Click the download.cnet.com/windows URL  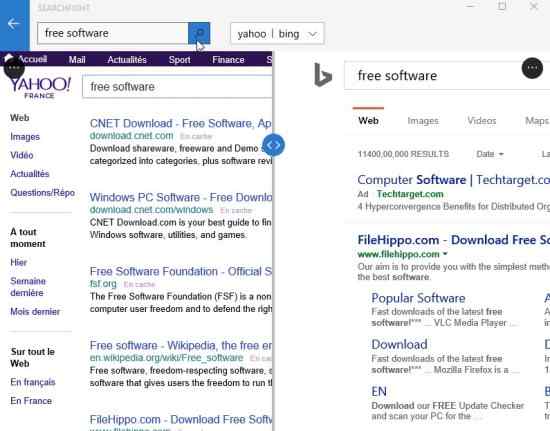(x=151, y=210)
